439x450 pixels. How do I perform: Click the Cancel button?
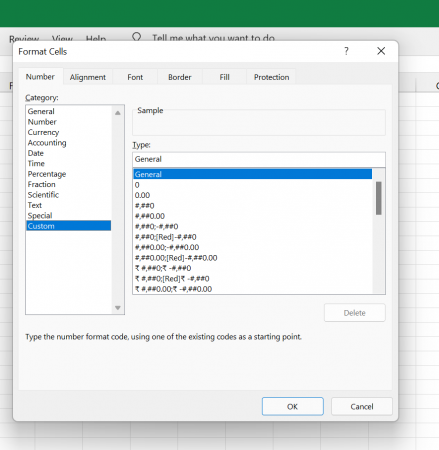[x=362, y=406]
